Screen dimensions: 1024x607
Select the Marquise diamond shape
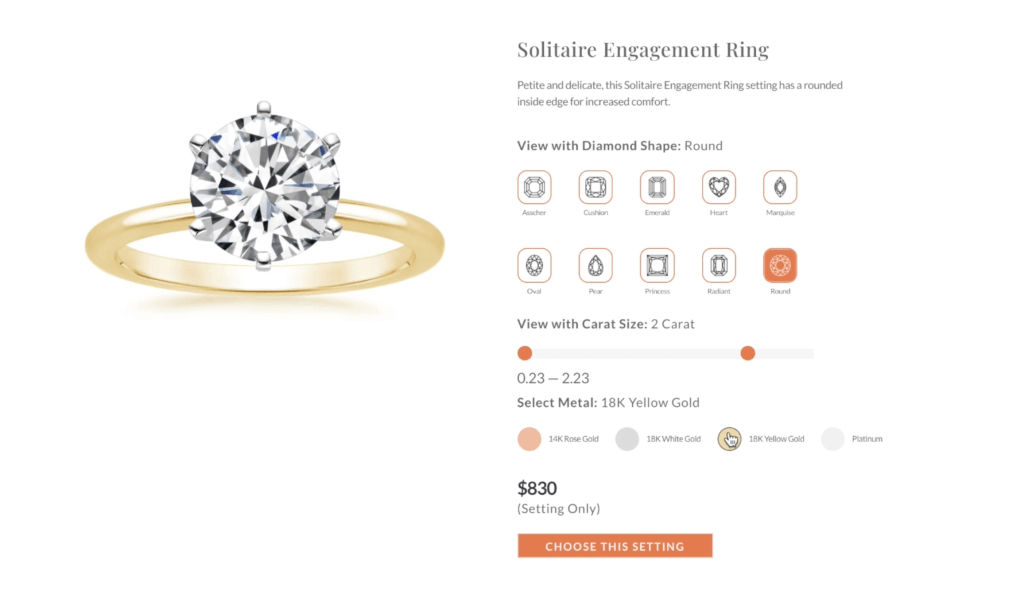click(x=780, y=187)
